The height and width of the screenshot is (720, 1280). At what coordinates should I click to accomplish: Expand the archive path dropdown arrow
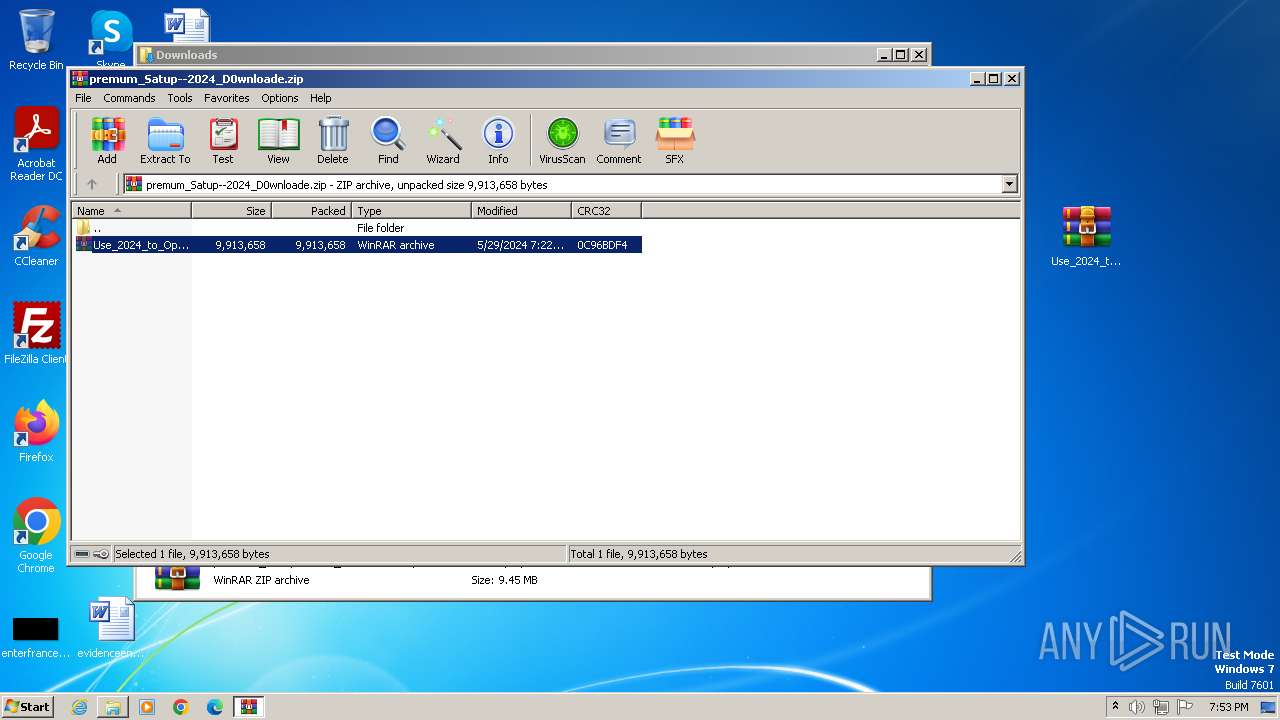(x=1009, y=184)
